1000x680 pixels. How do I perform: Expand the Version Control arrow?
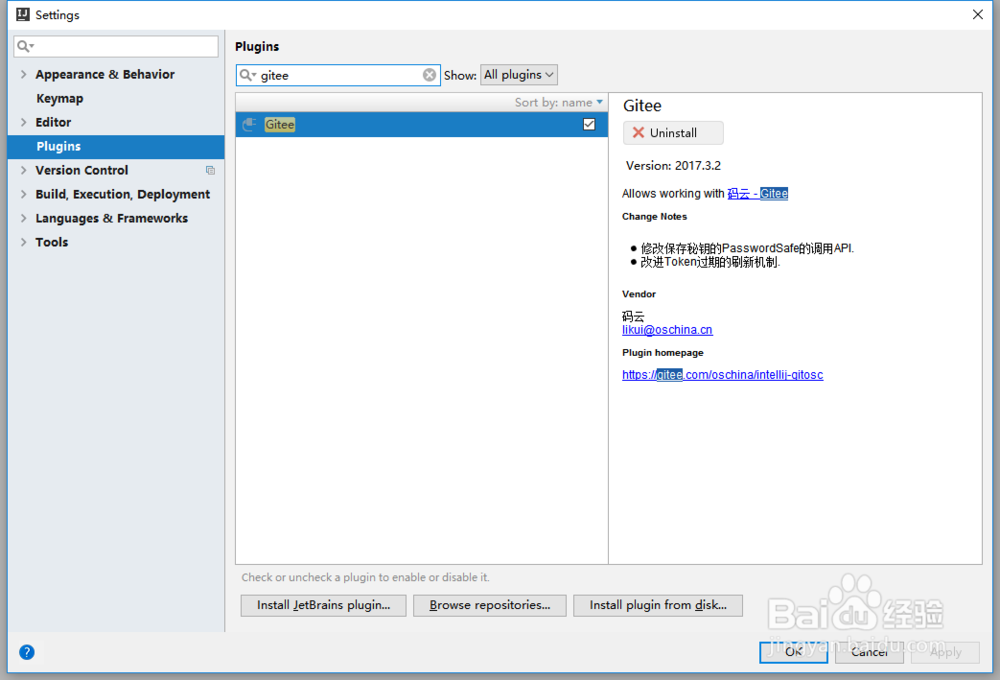24,170
